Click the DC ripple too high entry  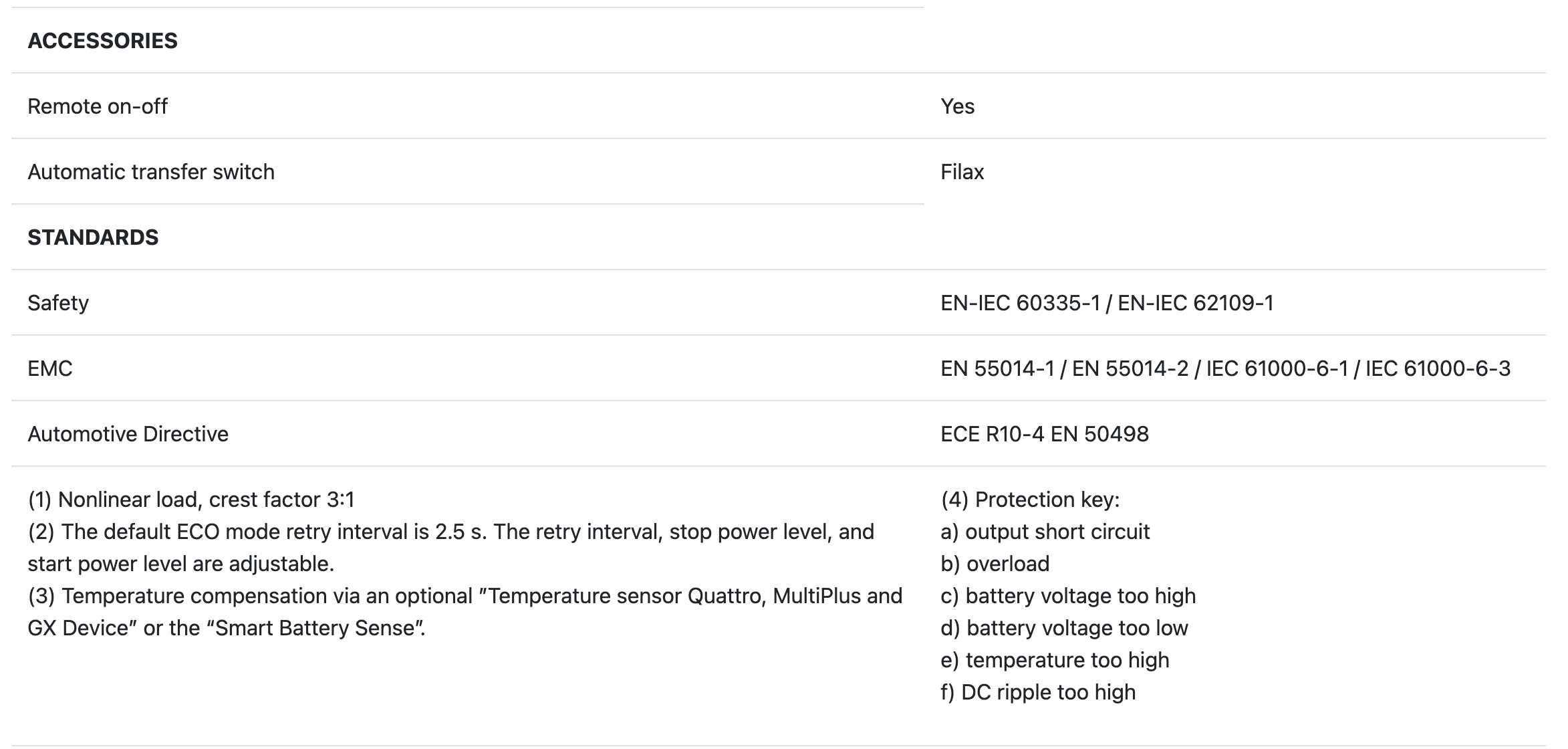click(x=1038, y=692)
